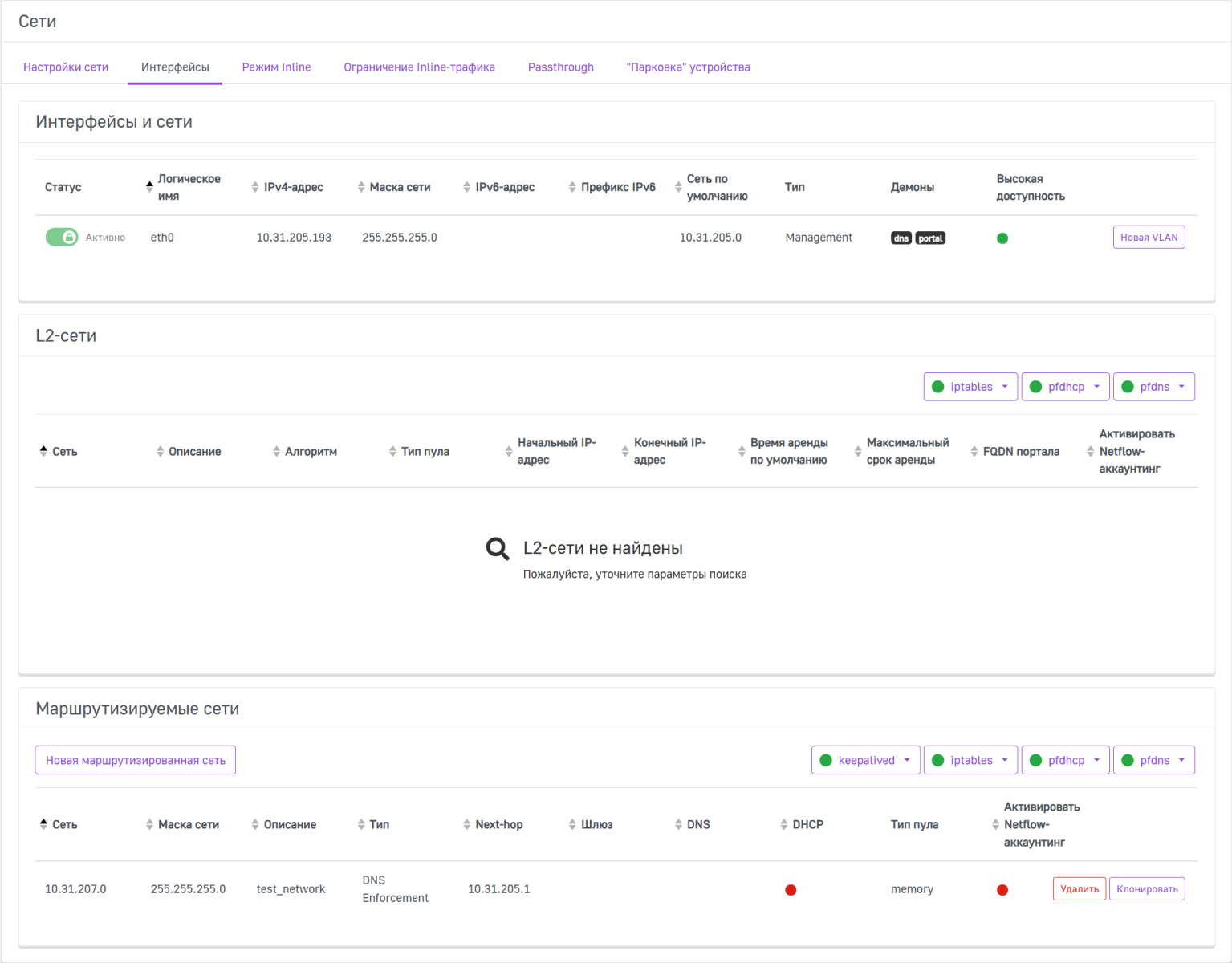This screenshot has height=963, width=1232.
Task: Open pfdhcp dropdown in L2-сети section
Action: [x=1065, y=387]
